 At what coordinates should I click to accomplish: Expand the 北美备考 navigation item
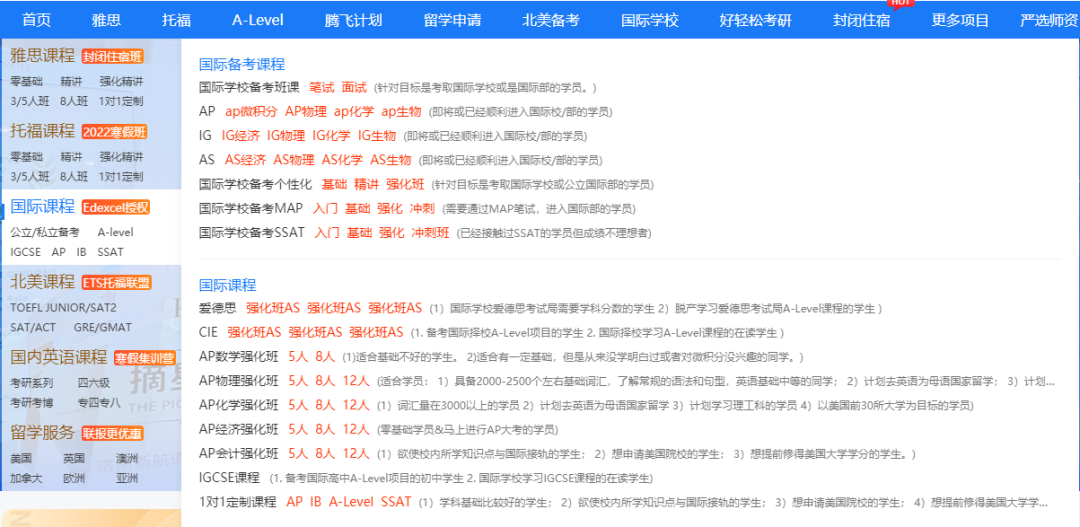[x=550, y=20]
